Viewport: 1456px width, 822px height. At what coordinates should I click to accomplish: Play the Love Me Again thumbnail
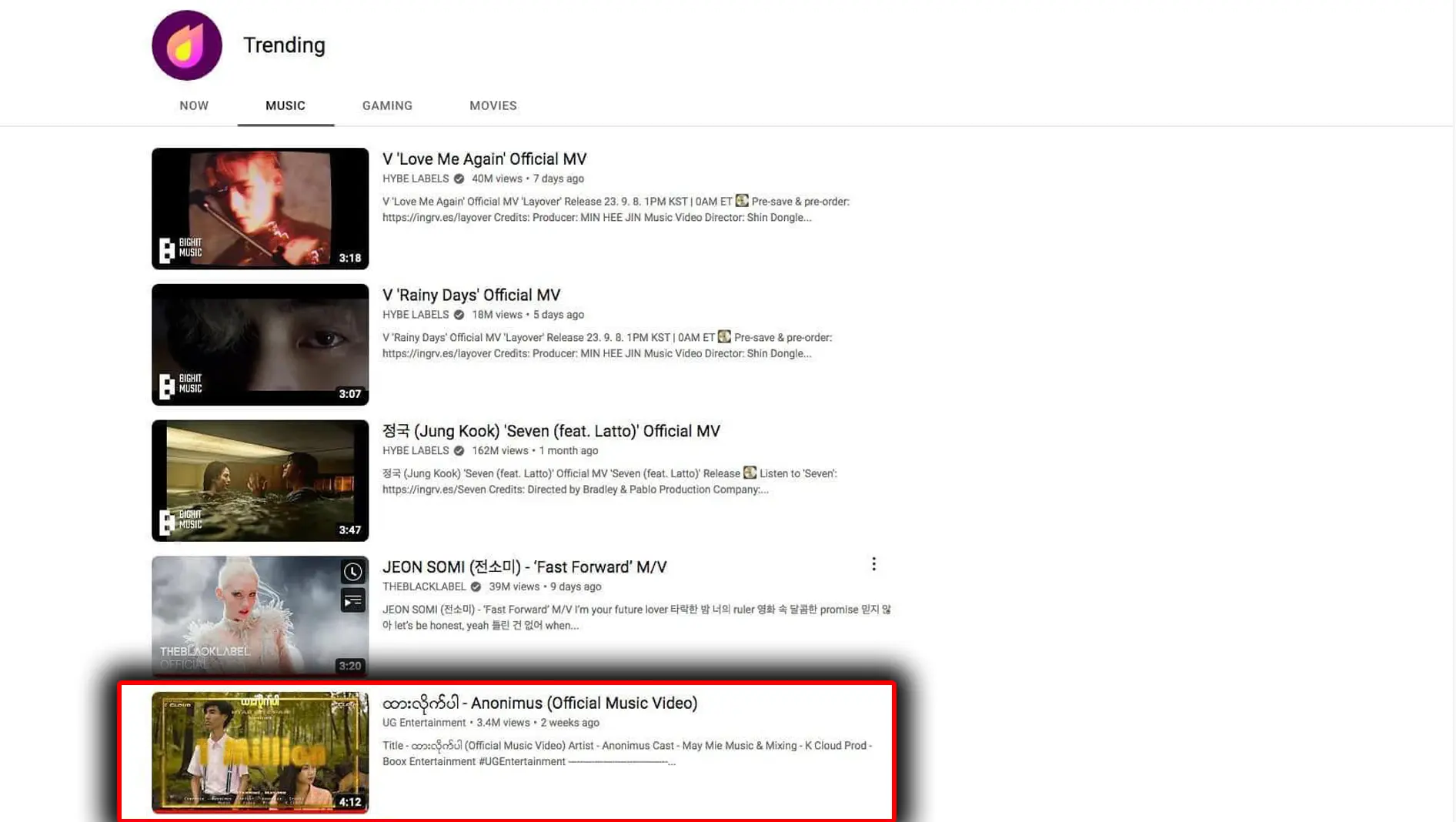point(260,209)
